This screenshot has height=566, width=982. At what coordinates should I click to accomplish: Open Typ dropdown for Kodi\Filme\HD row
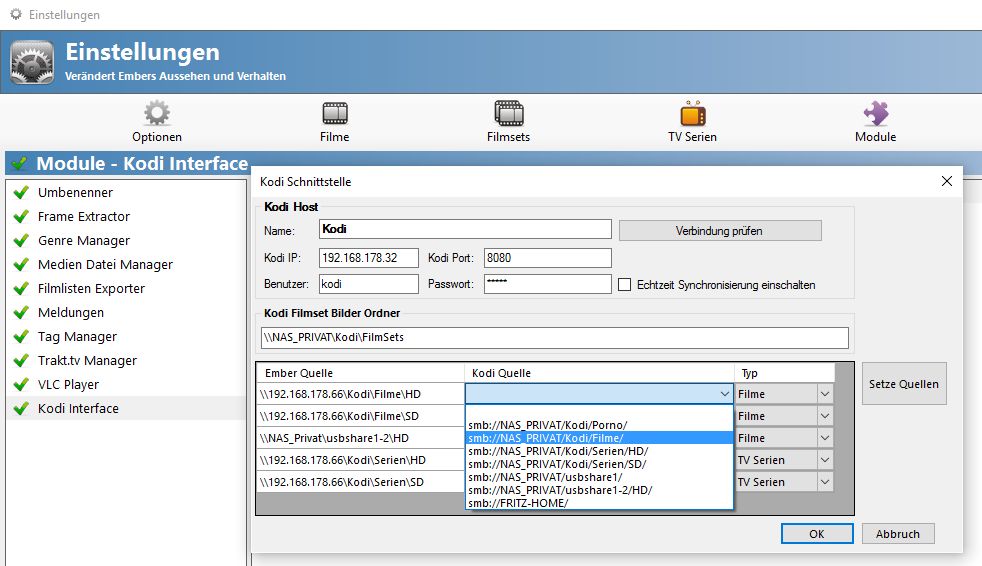pyautogui.click(x=825, y=394)
